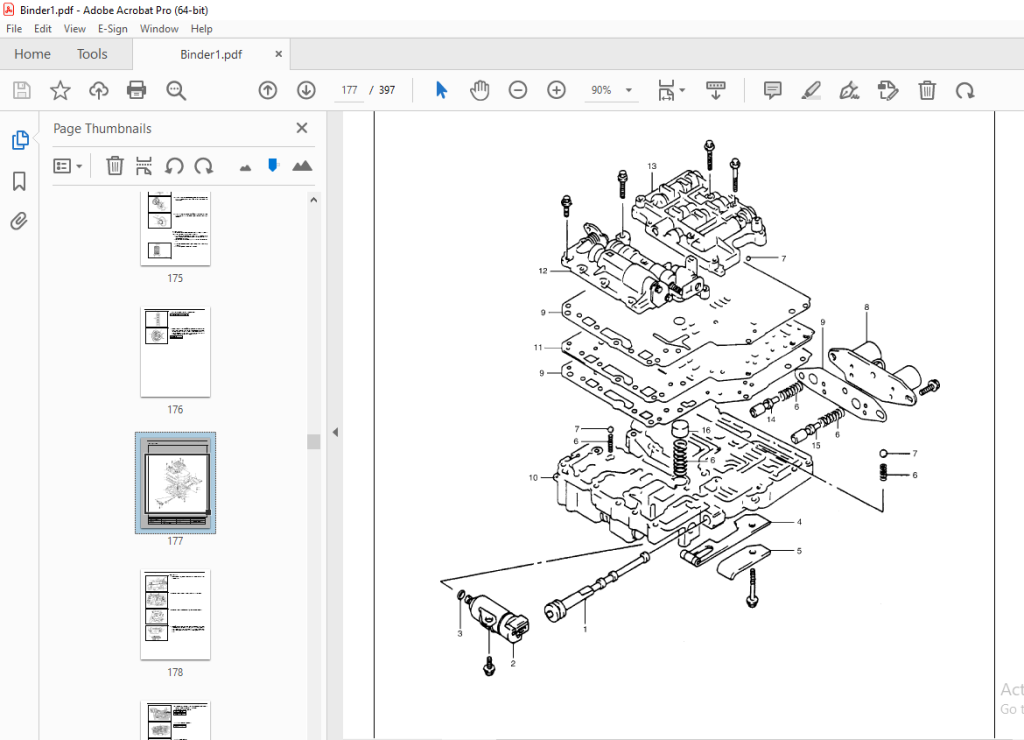Expand the fit page options arrow
The height and width of the screenshot is (740, 1024).
[682, 90]
